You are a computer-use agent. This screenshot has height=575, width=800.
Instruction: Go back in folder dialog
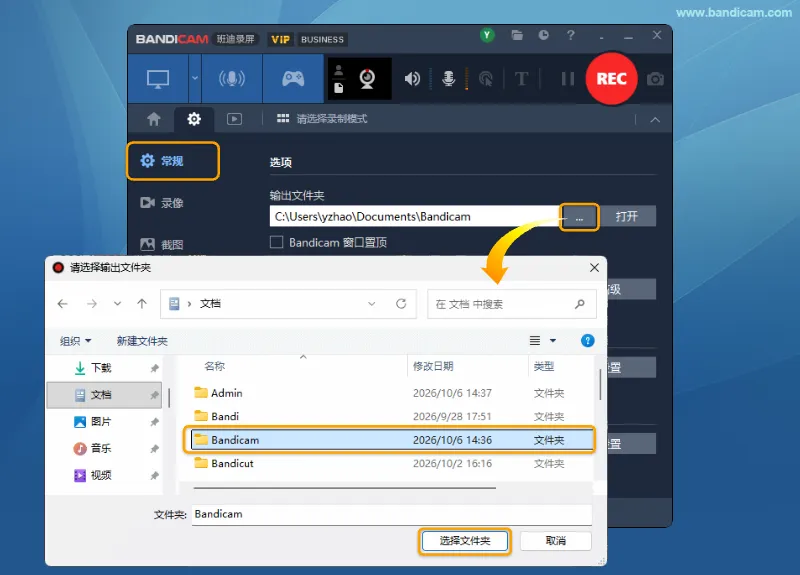click(63, 304)
